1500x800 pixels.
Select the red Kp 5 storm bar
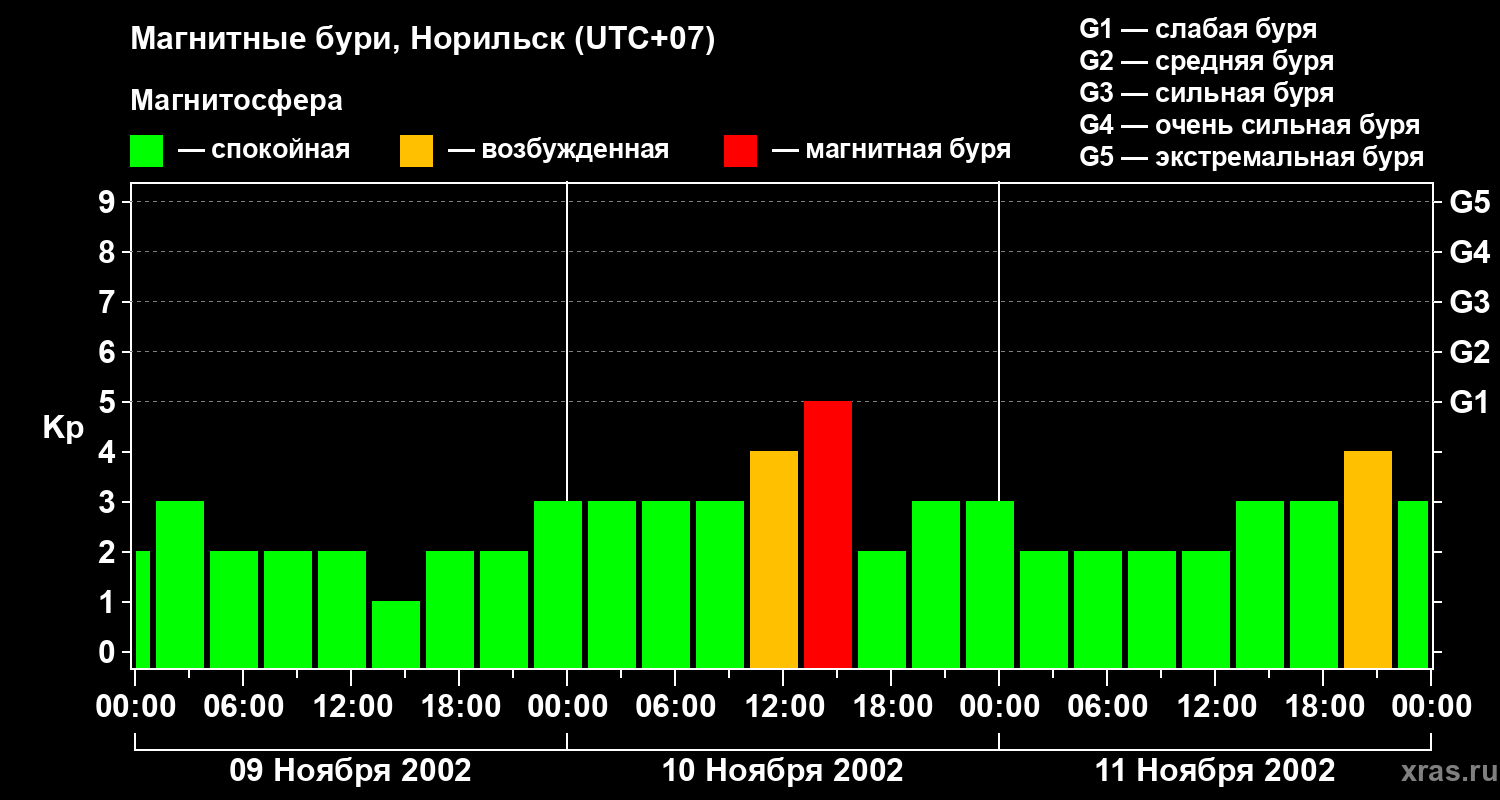[828, 534]
